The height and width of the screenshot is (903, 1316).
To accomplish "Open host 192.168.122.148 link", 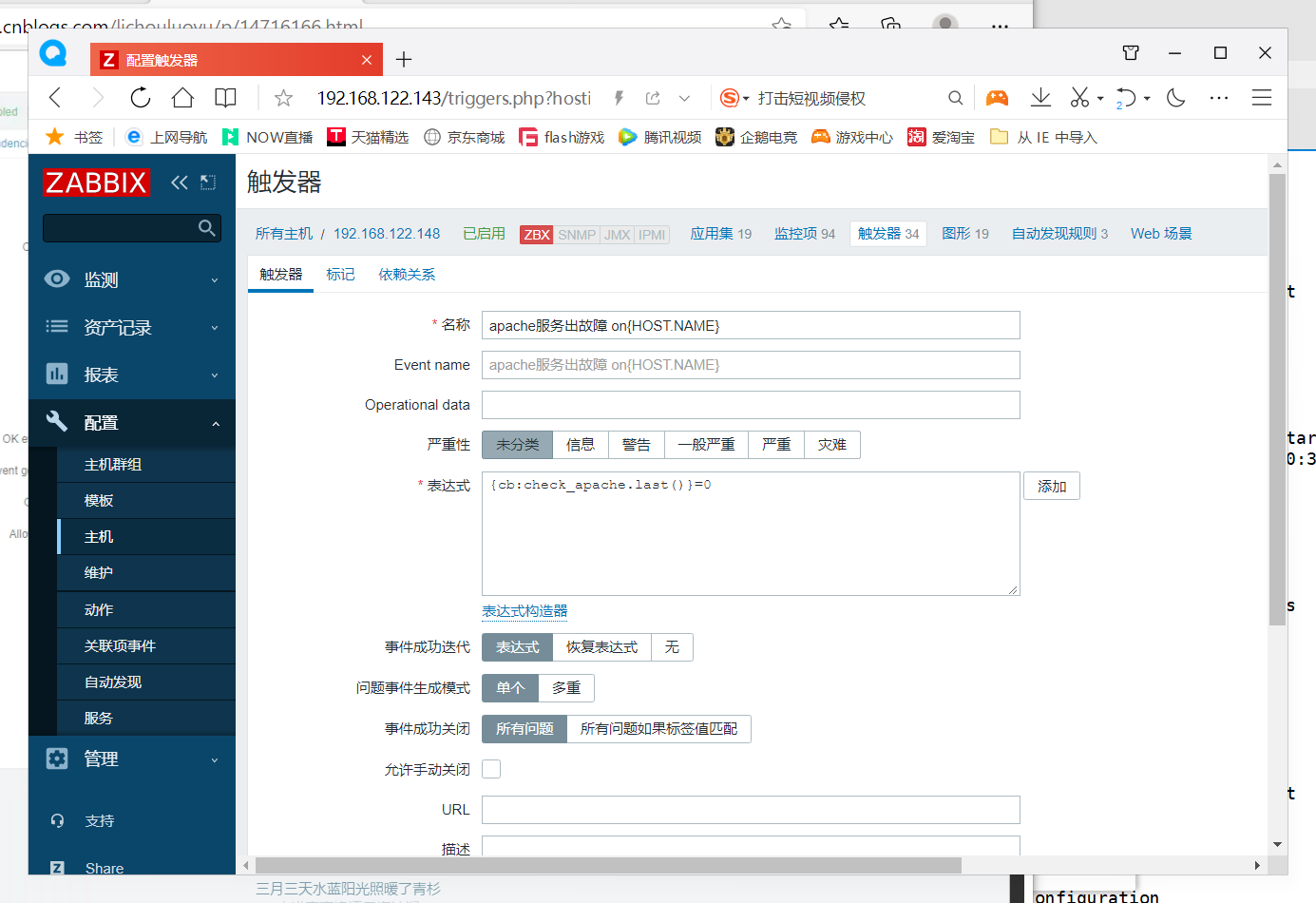I will click(x=387, y=234).
